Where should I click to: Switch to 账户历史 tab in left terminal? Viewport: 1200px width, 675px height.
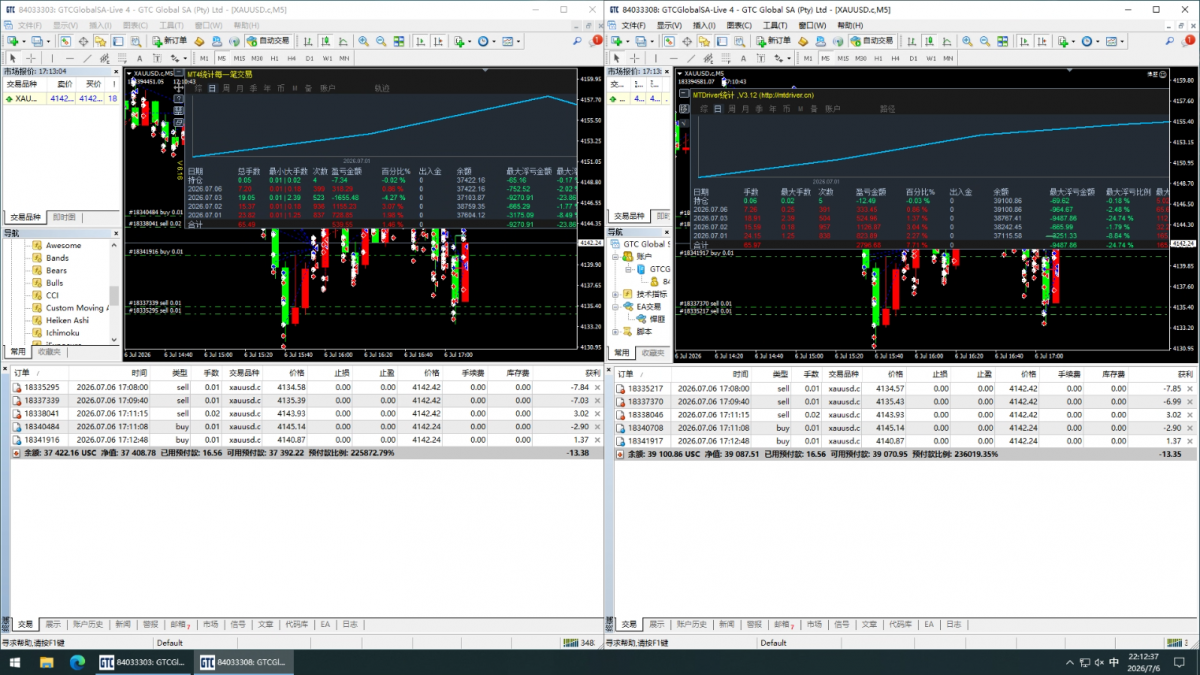tap(89, 623)
